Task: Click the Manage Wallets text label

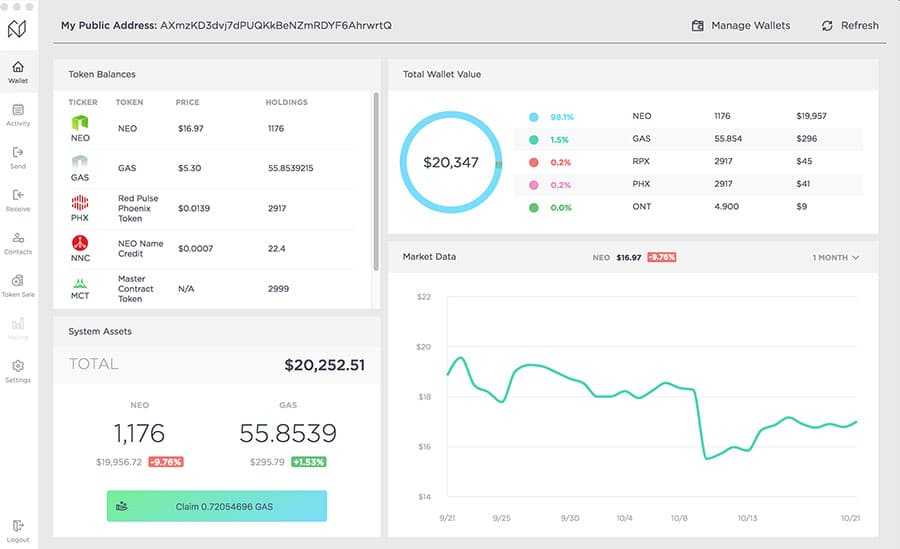Action: point(751,25)
